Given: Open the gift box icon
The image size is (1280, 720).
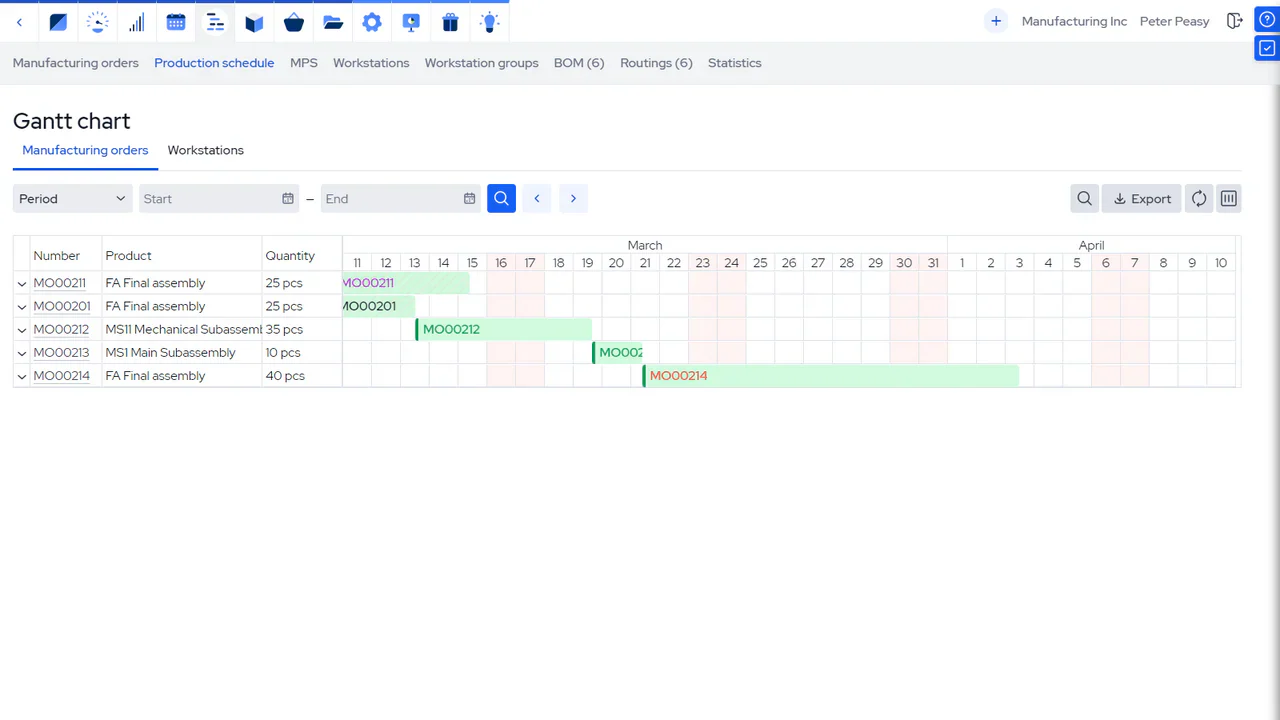Looking at the screenshot, I should pos(450,22).
